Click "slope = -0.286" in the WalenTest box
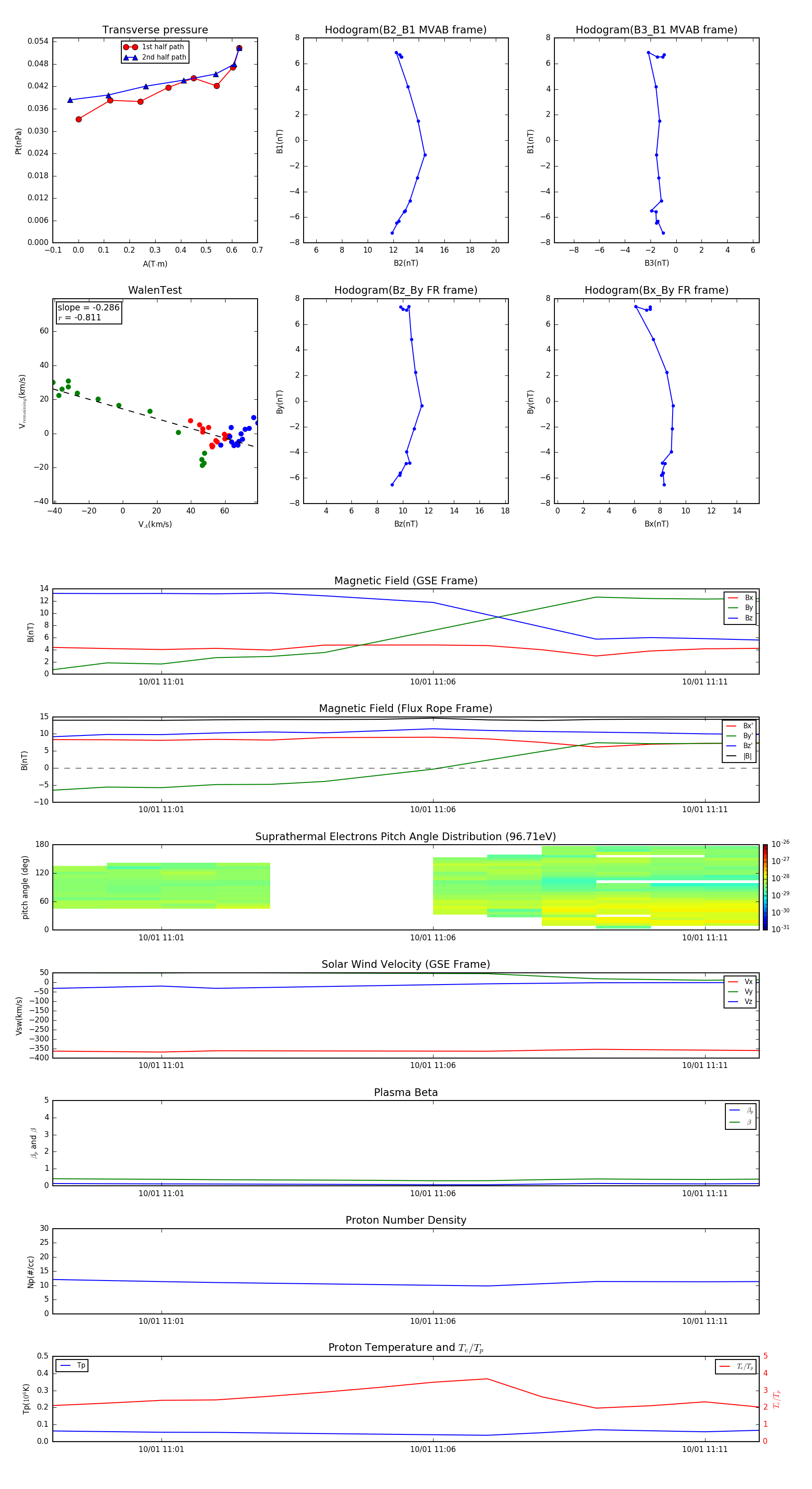Viewport: 812px width, 1489px height. pos(88,308)
